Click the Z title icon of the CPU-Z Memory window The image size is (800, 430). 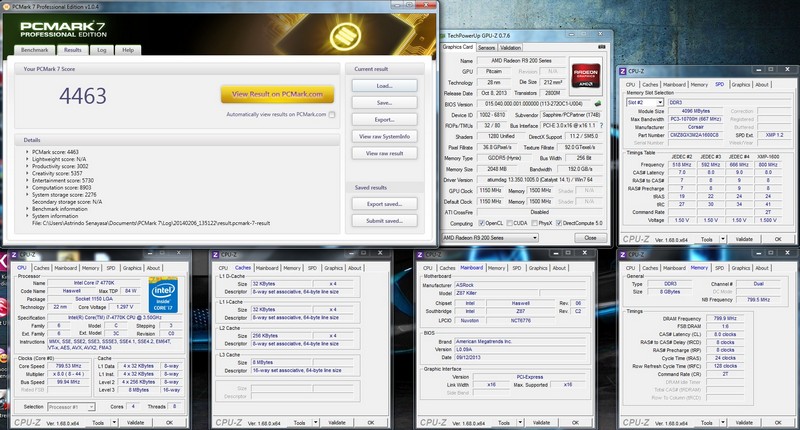coord(623,255)
